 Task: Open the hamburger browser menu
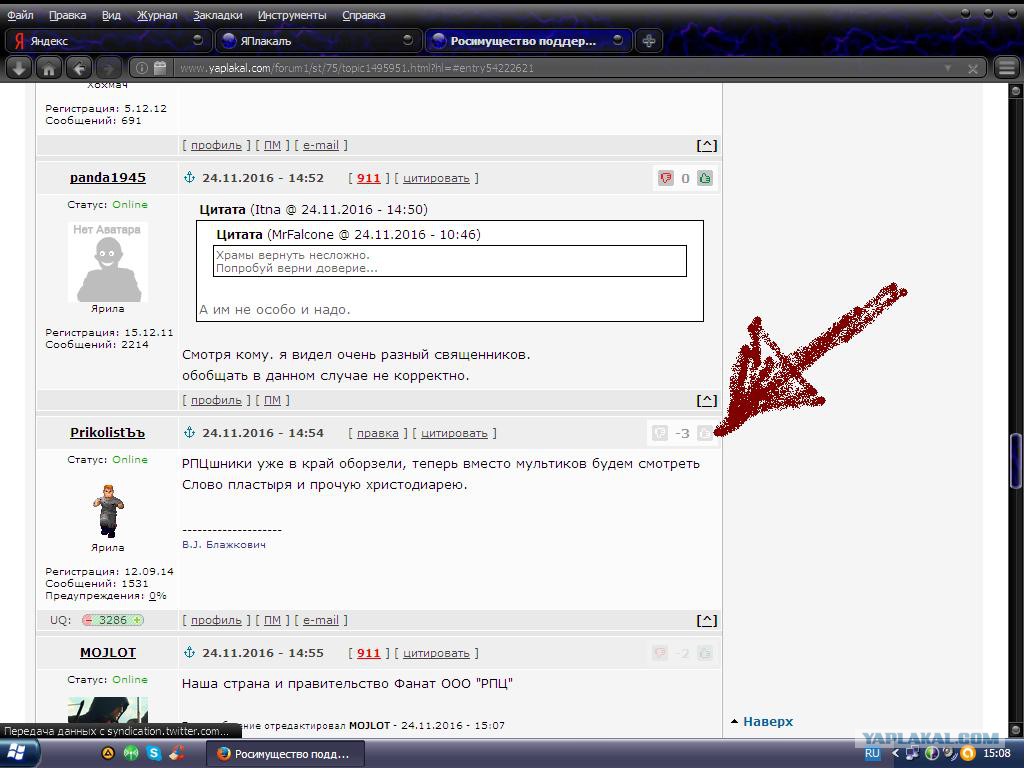point(1007,67)
